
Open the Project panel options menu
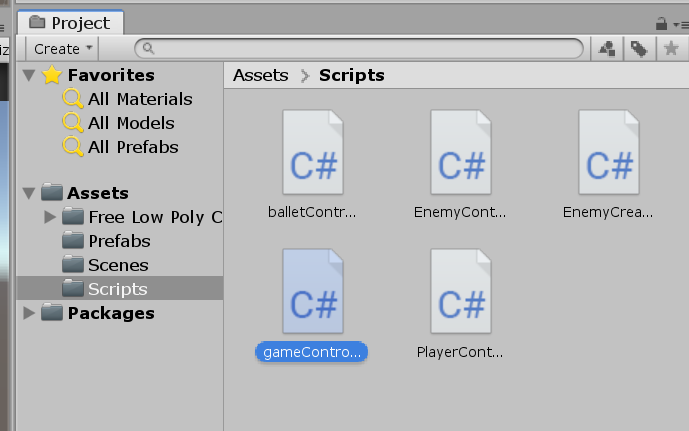pyautogui.click(x=680, y=23)
